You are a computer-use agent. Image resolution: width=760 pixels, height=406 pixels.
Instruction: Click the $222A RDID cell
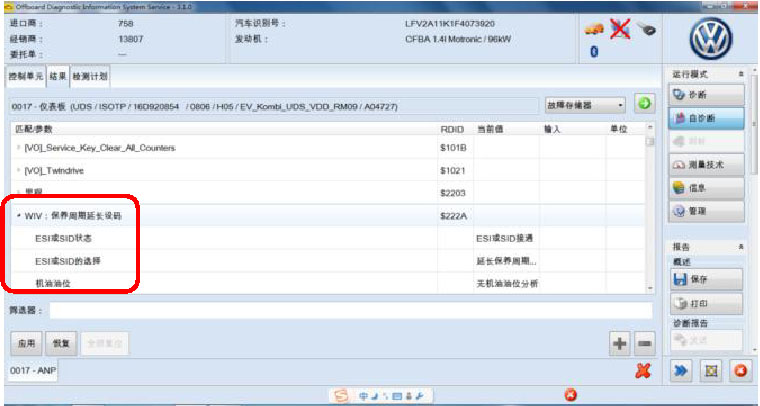pyautogui.click(x=455, y=216)
